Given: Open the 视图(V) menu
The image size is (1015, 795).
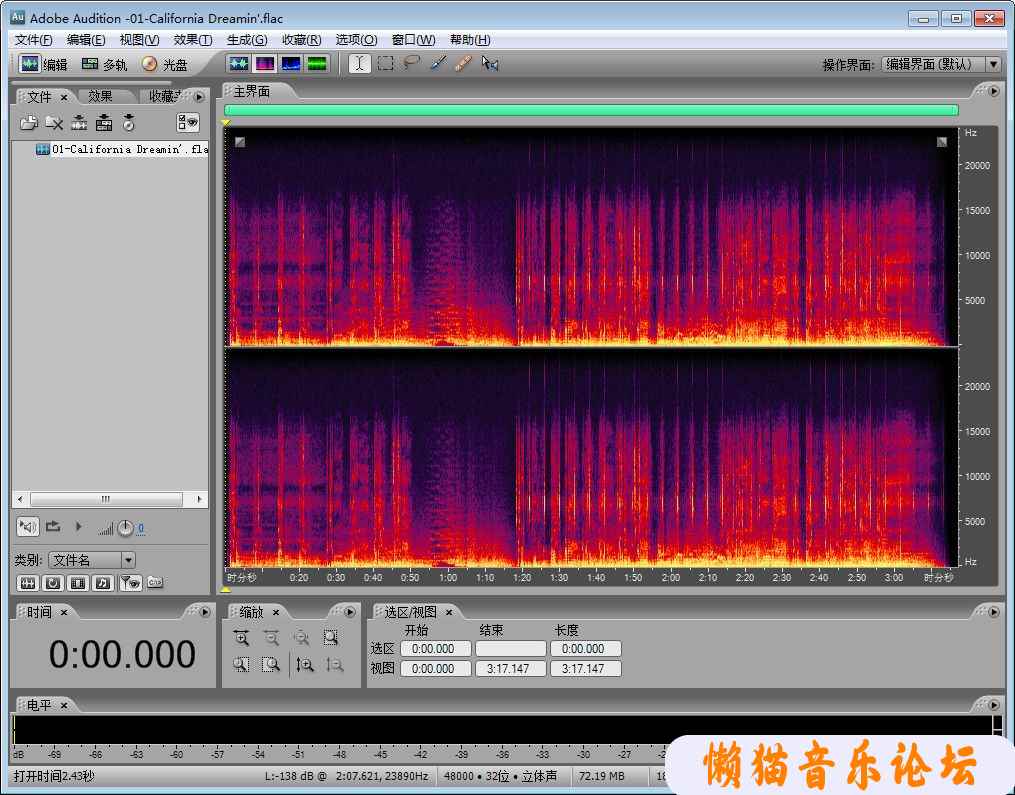Looking at the screenshot, I should [139, 39].
